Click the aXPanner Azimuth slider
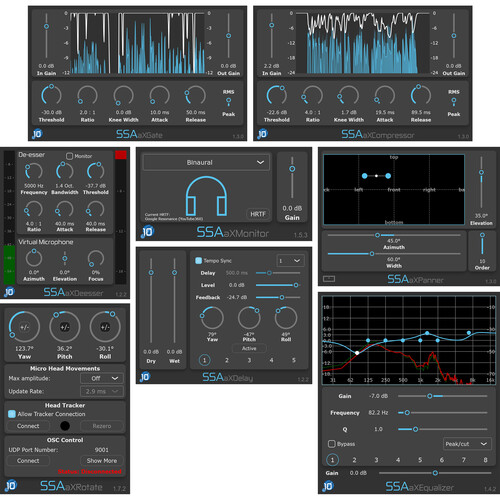500x500 pixels. [394, 235]
